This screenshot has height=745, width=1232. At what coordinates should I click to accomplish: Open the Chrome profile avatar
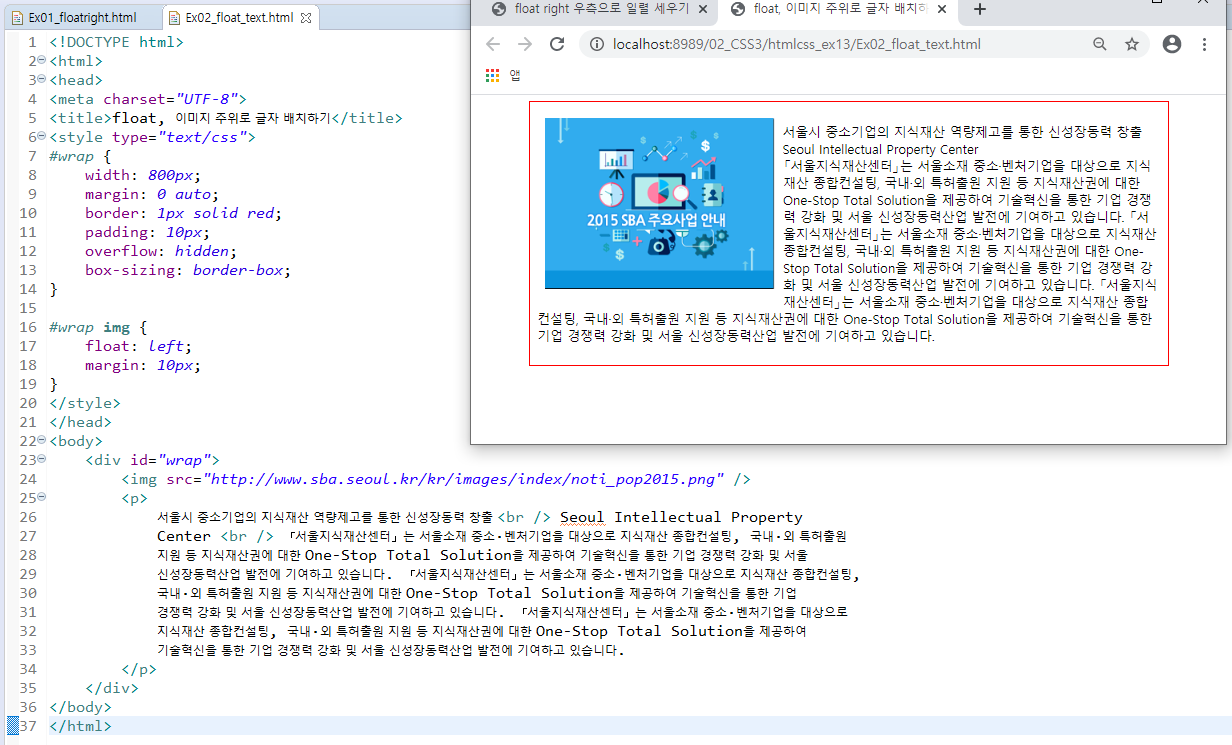(x=1172, y=44)
